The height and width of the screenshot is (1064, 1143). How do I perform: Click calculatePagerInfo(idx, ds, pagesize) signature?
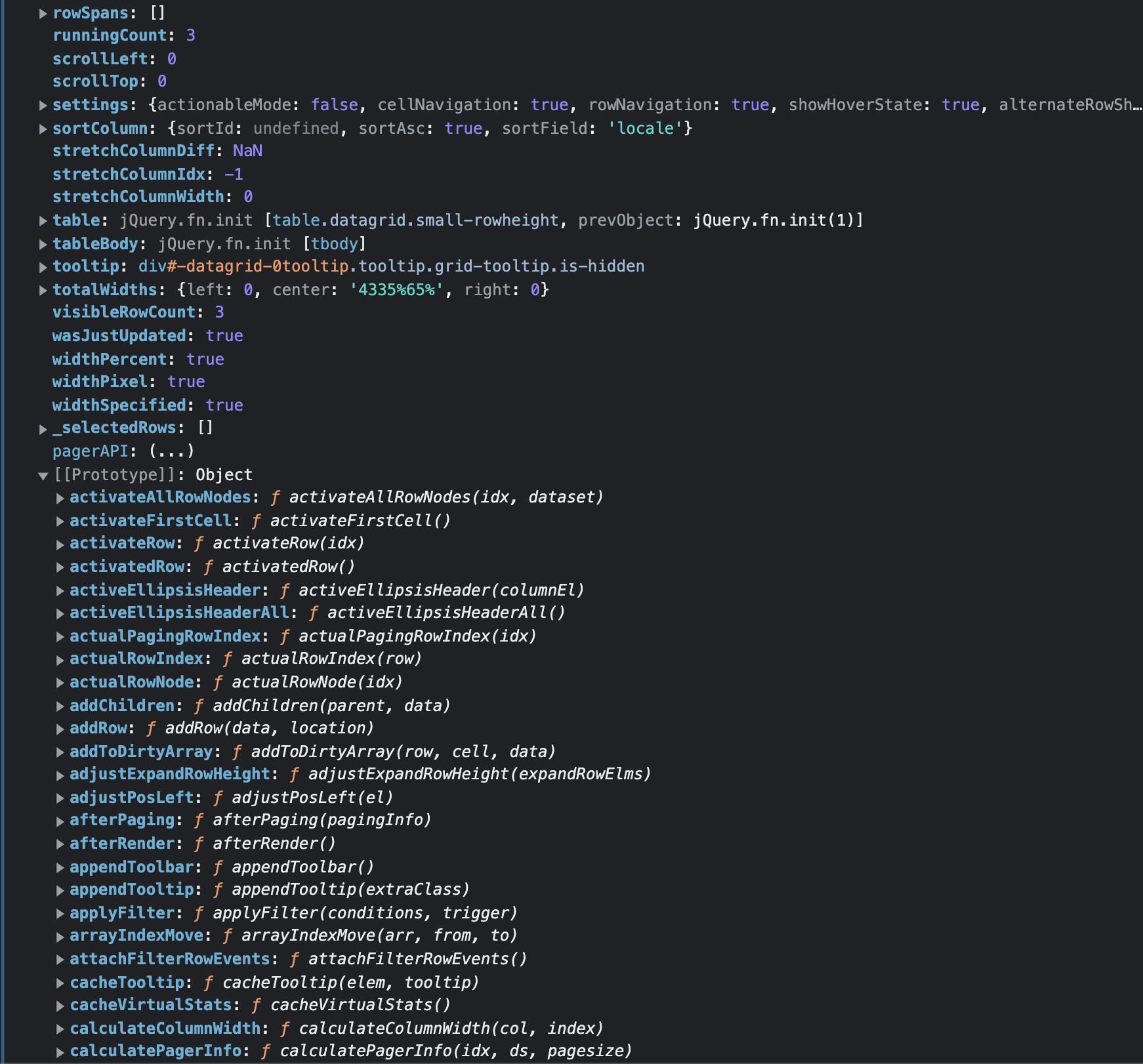pyautogui.click(x=455, y=1051)
